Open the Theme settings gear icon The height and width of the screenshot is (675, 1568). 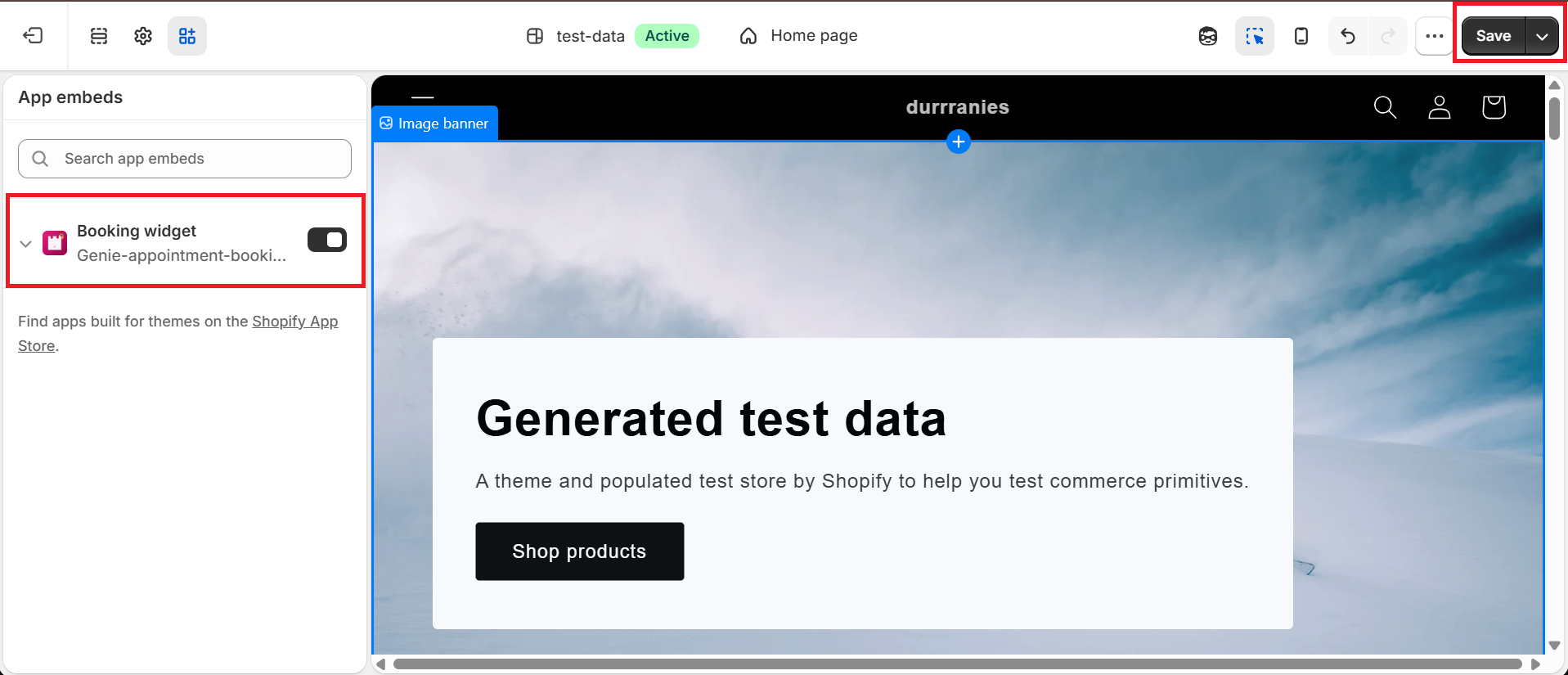pos(143,36)
